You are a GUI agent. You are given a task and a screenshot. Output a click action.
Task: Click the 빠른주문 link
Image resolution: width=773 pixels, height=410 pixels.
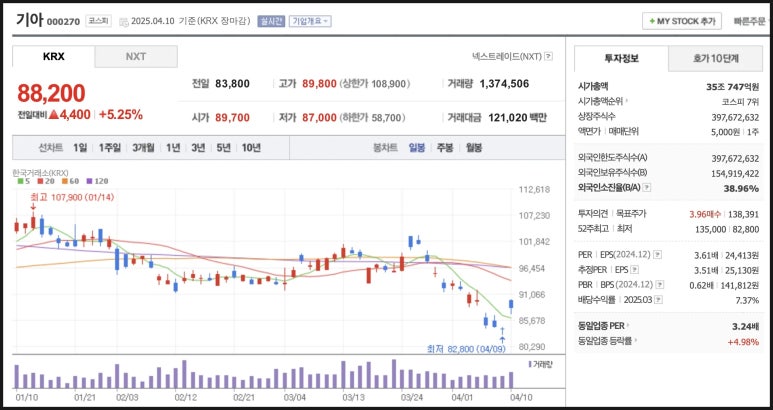click(749, 21)
